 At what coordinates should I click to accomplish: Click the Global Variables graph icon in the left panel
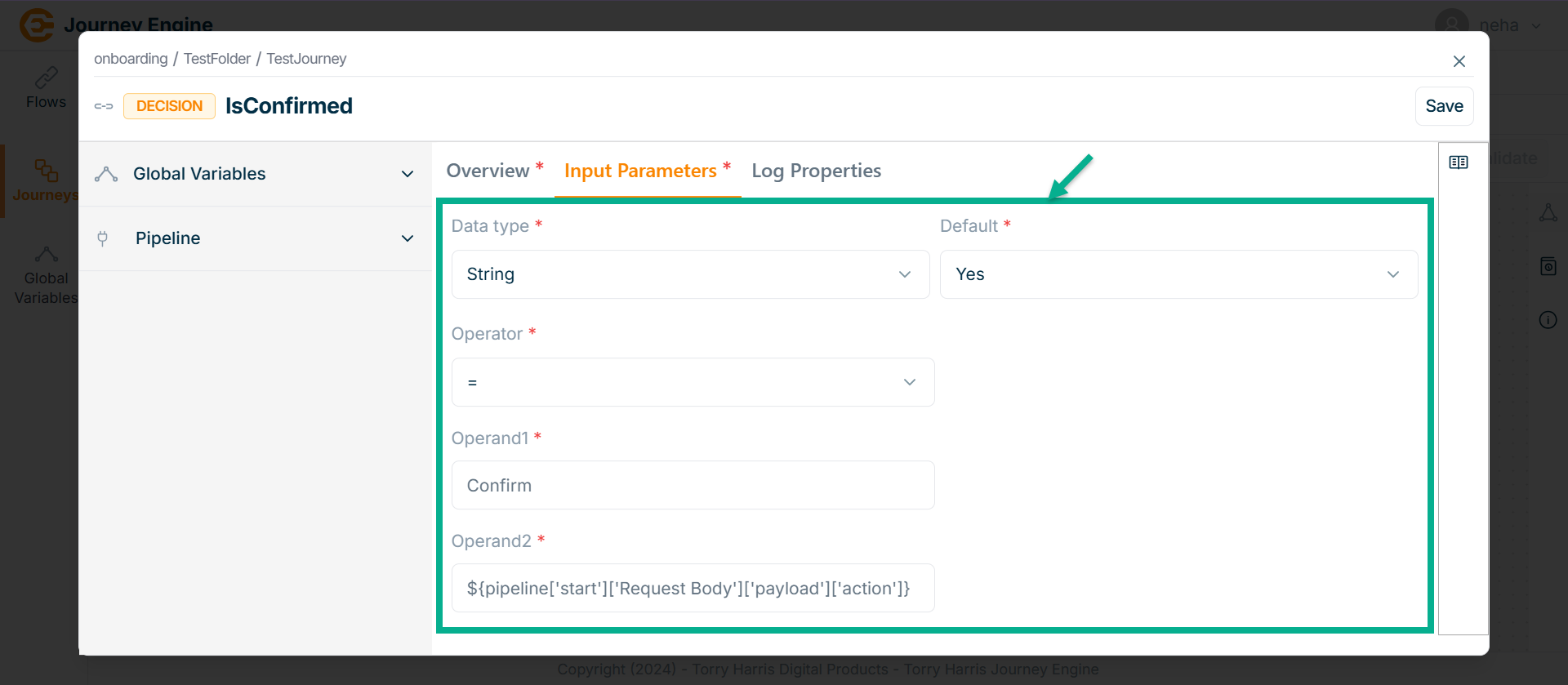(106, 174)
